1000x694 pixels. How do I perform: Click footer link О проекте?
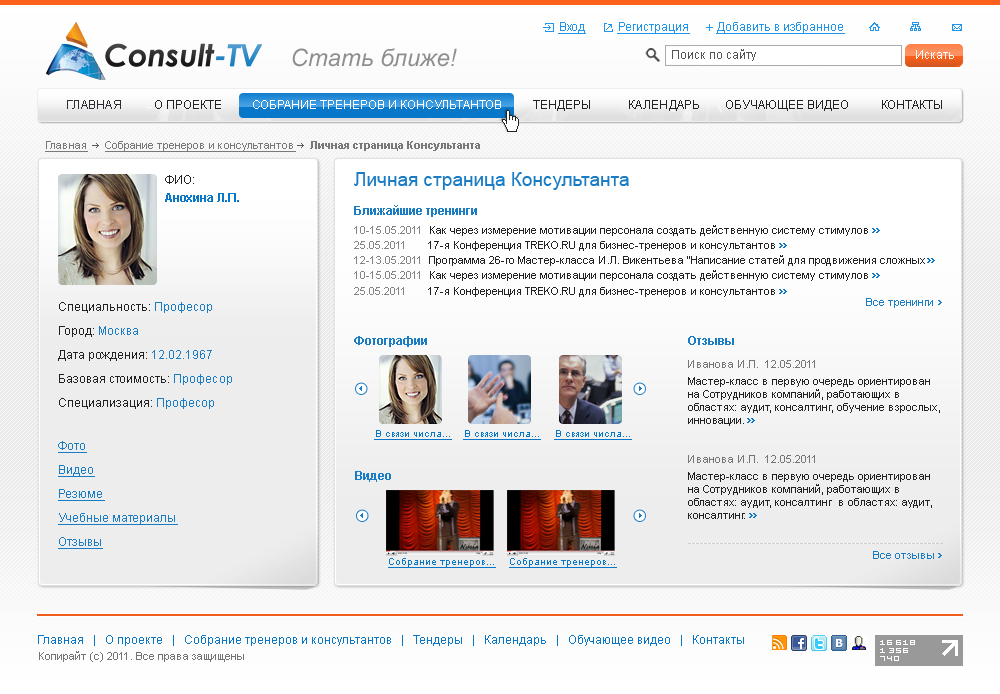click(x=134, y=640)
